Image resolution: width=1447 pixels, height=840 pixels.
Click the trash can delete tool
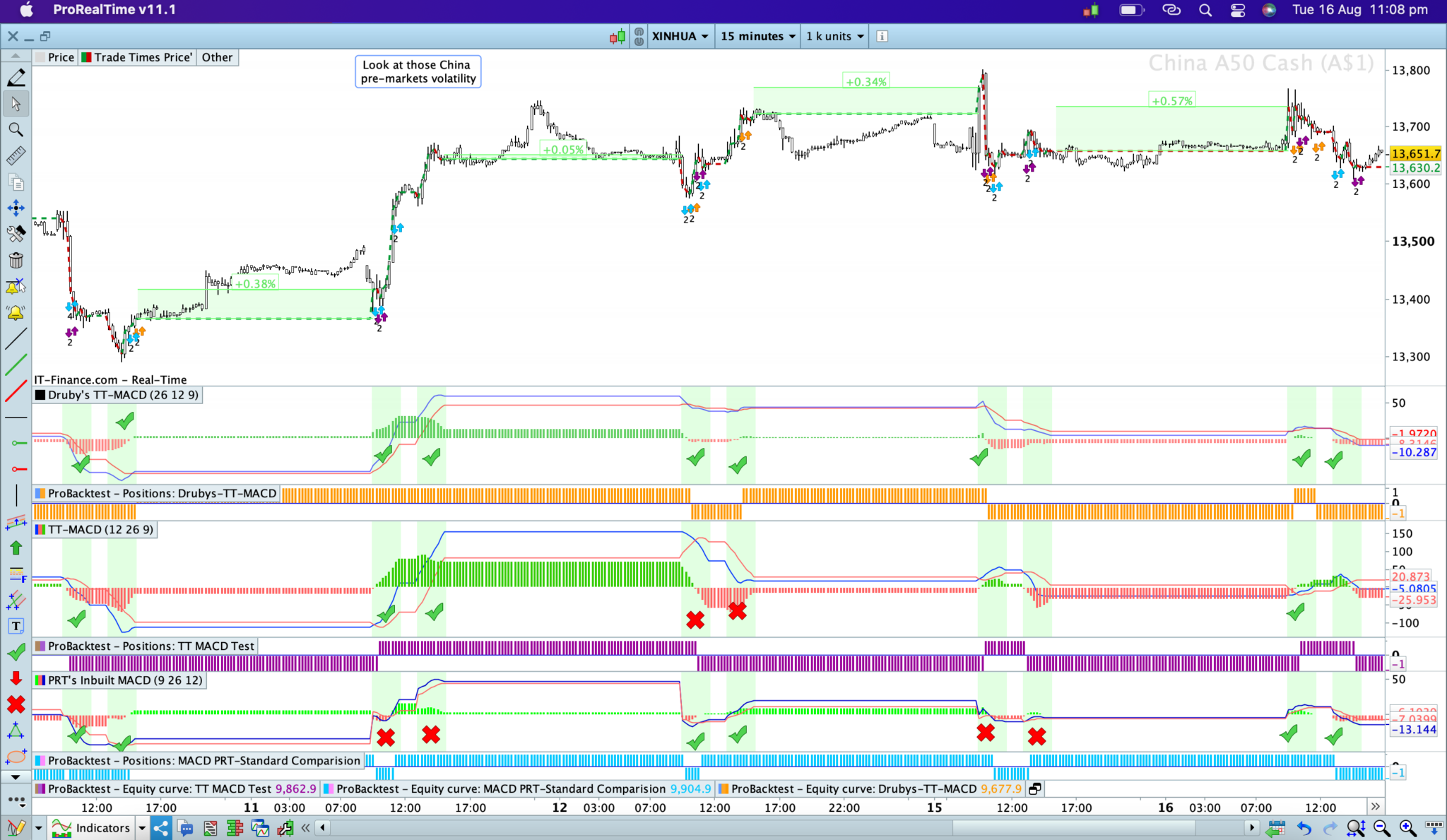click(x=16, y=260)
